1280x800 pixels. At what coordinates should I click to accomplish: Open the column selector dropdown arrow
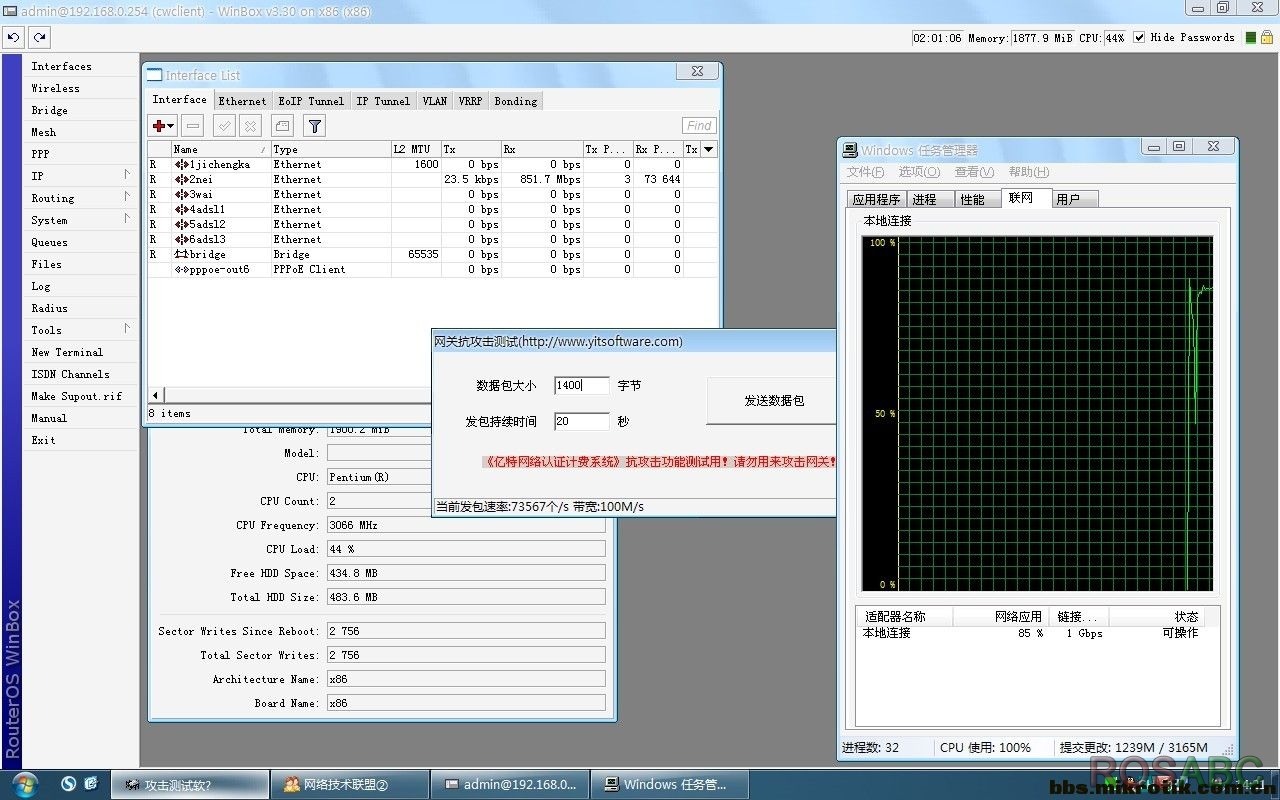709,149
